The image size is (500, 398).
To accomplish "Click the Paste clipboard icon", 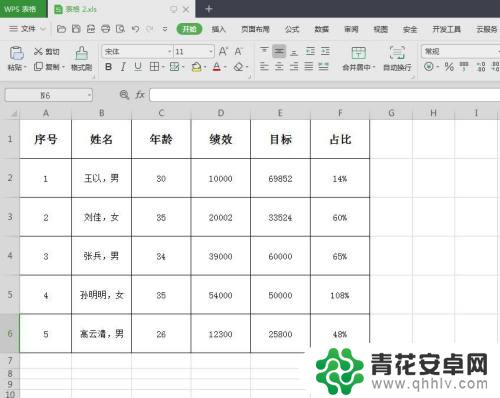I will click(16, 53).
